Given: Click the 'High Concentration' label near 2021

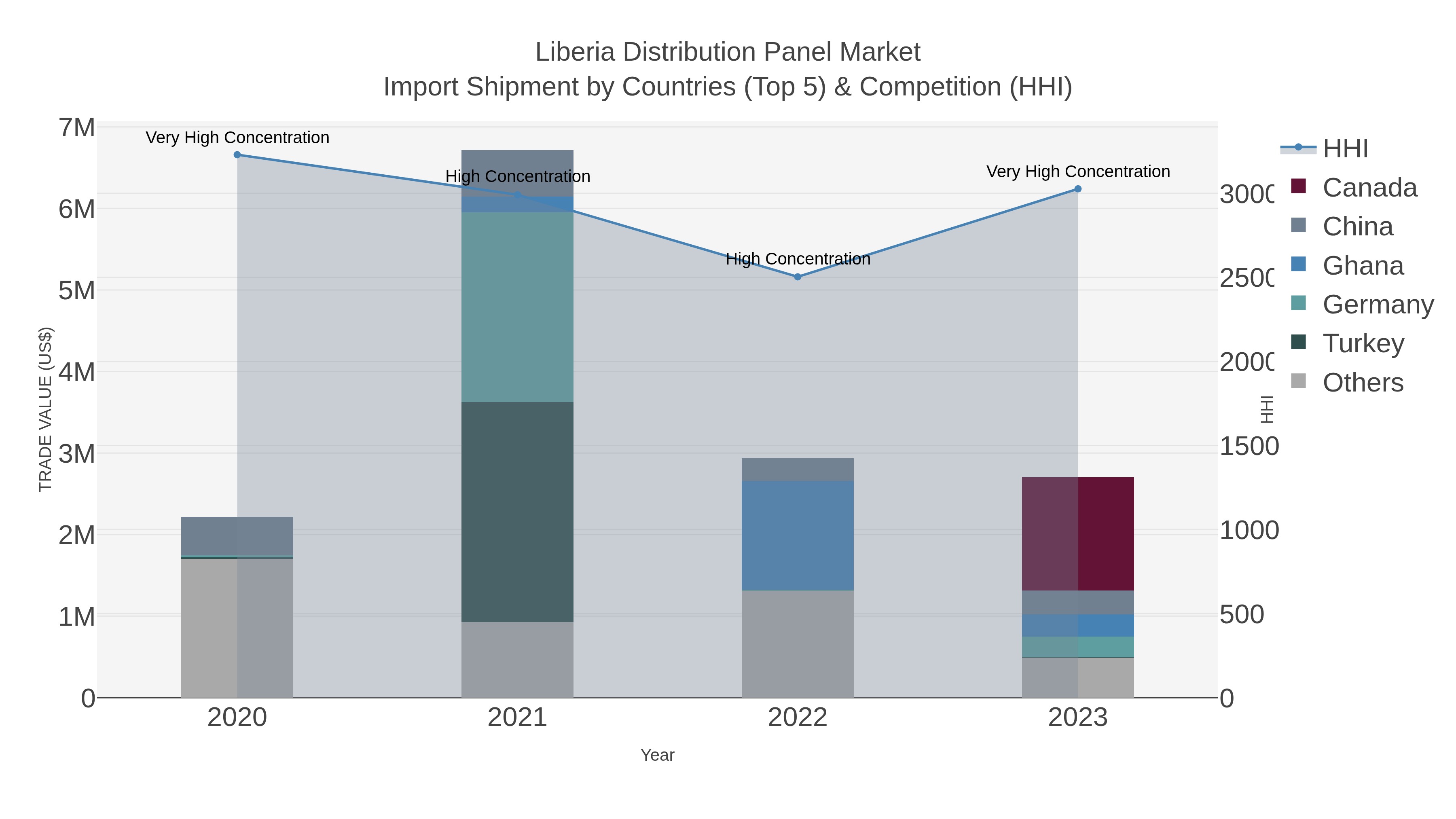Looking at the screenshot, I should (518, 176).
